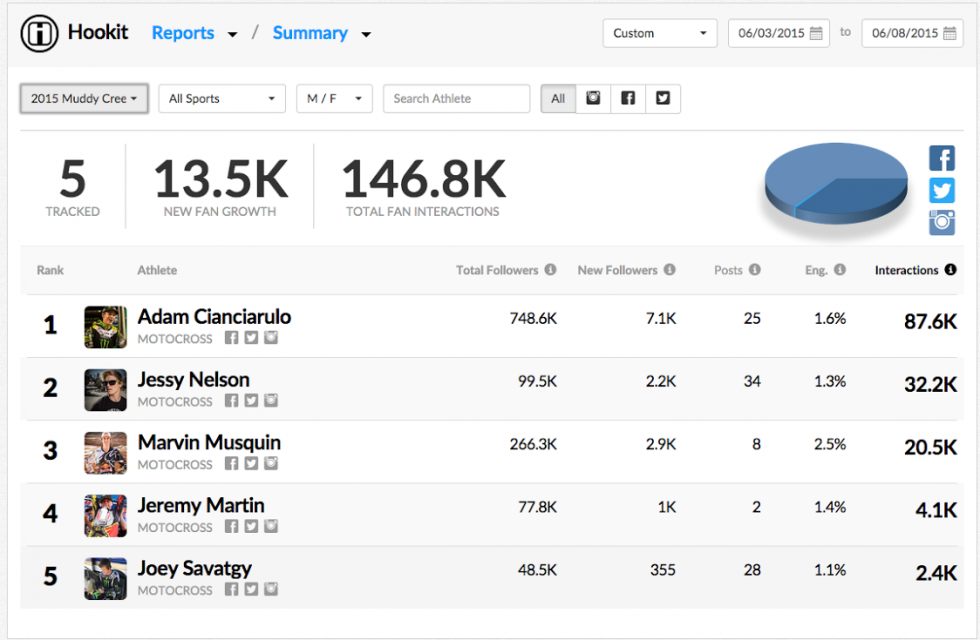The image size is (980, 640).
Task: Open the M / F gender dropdown
Action: [x=334, y=98]
